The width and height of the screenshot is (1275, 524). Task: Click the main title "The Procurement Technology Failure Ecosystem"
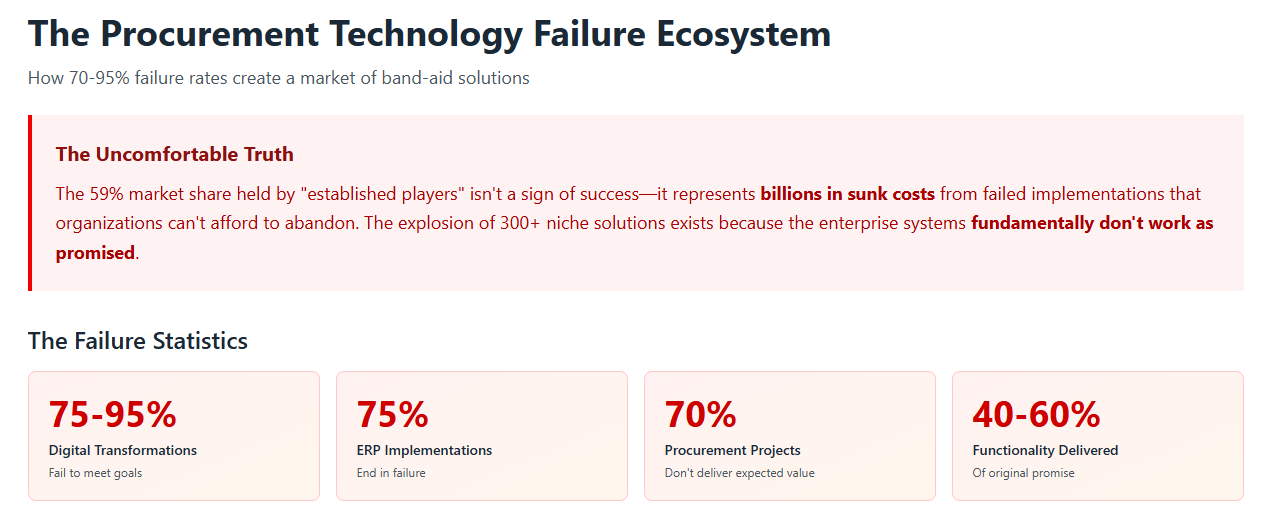pyautogui.click(x=429, y=34)
